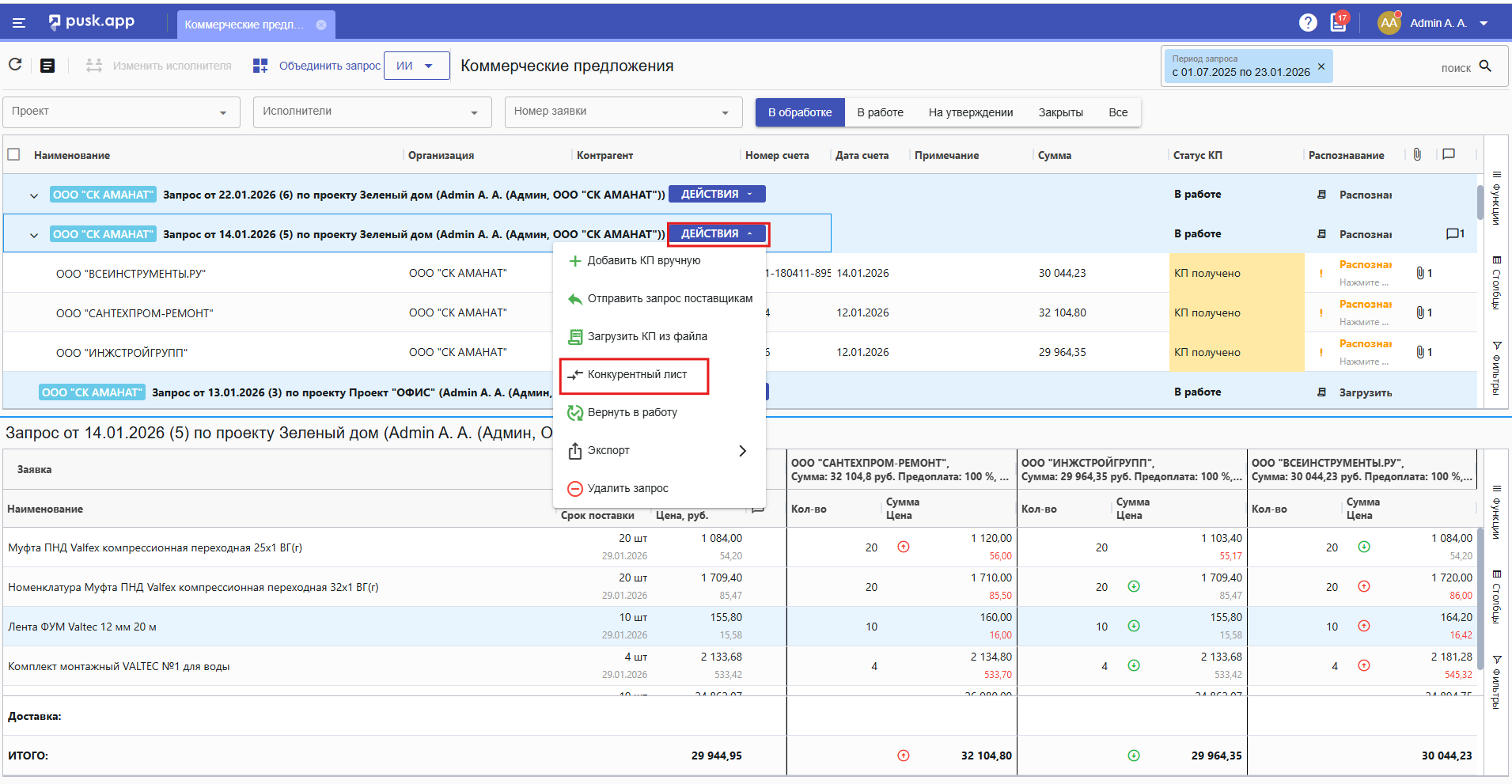1512x784 pixels.
Task: Collapse the request from 22.01.2026 row
Action: click(34, 195)
